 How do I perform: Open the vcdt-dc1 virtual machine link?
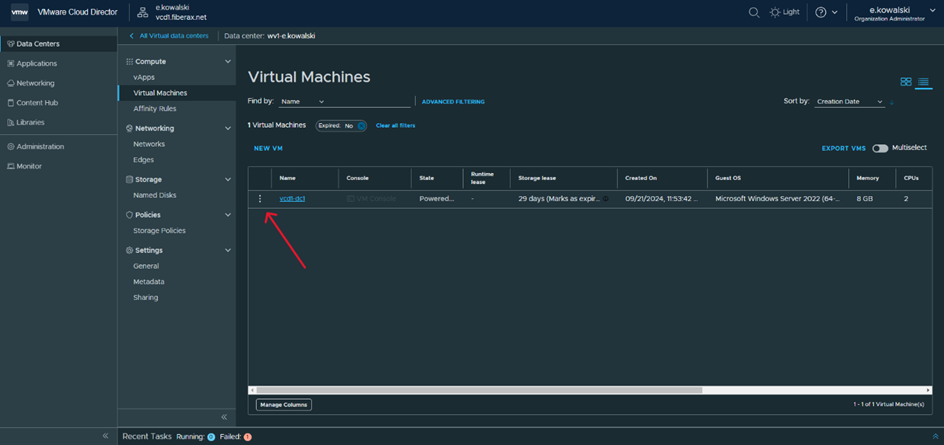pyautogui.click(x=292, y=199)
